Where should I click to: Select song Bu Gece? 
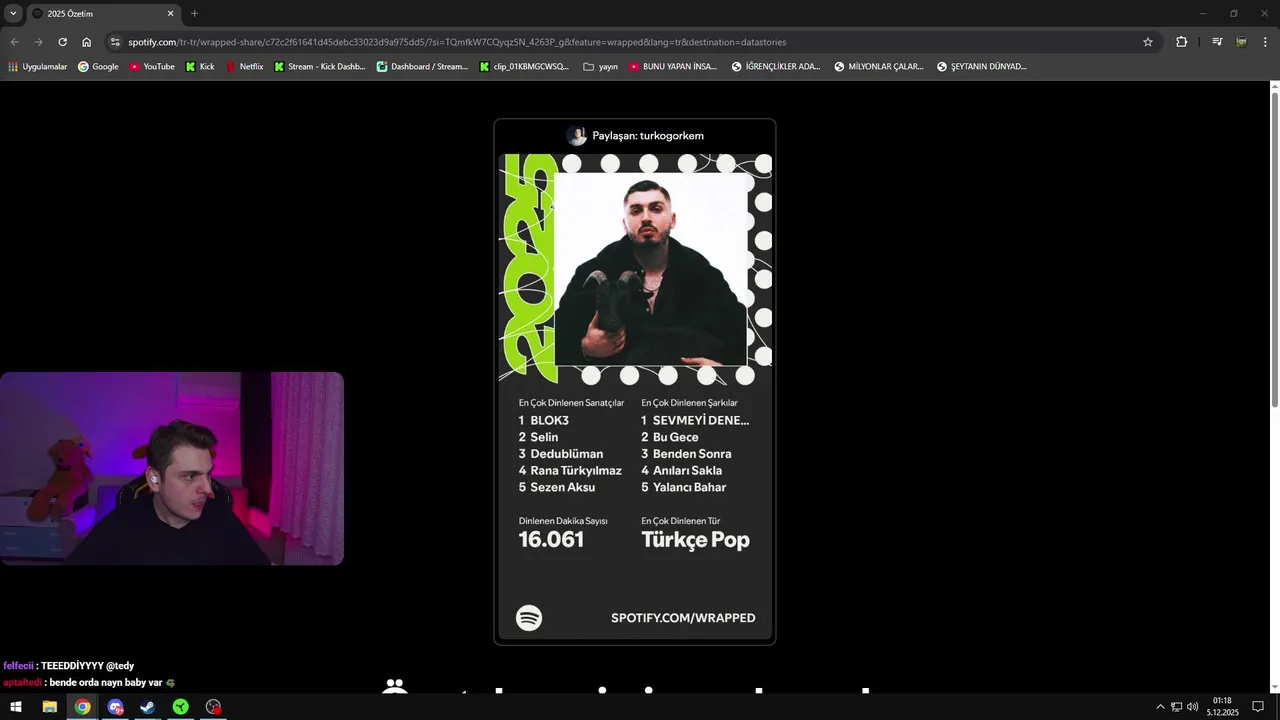[676, 437]
